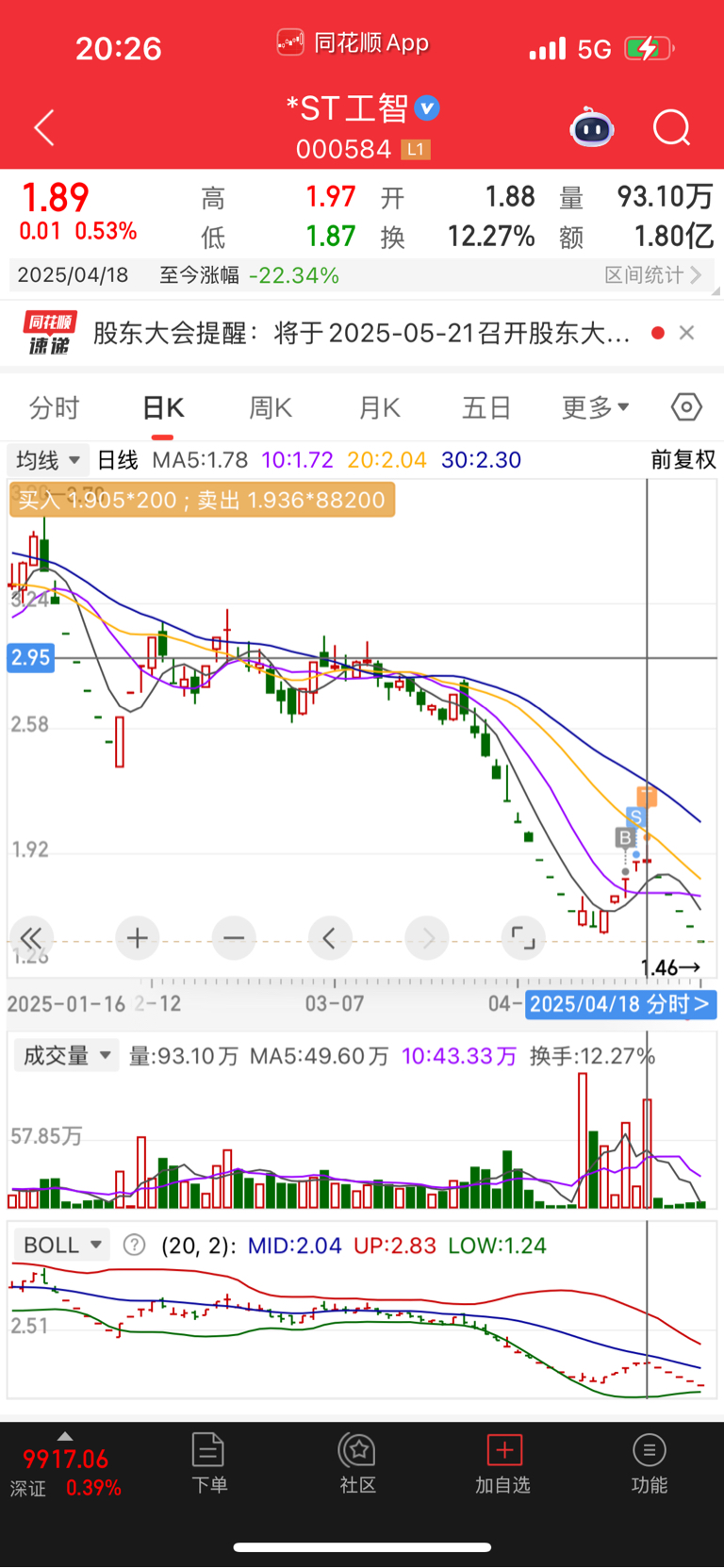This screenshot has height=1568, width=724.
Task: Tap the 同花顺 App return pill
Action: [353, 42]
